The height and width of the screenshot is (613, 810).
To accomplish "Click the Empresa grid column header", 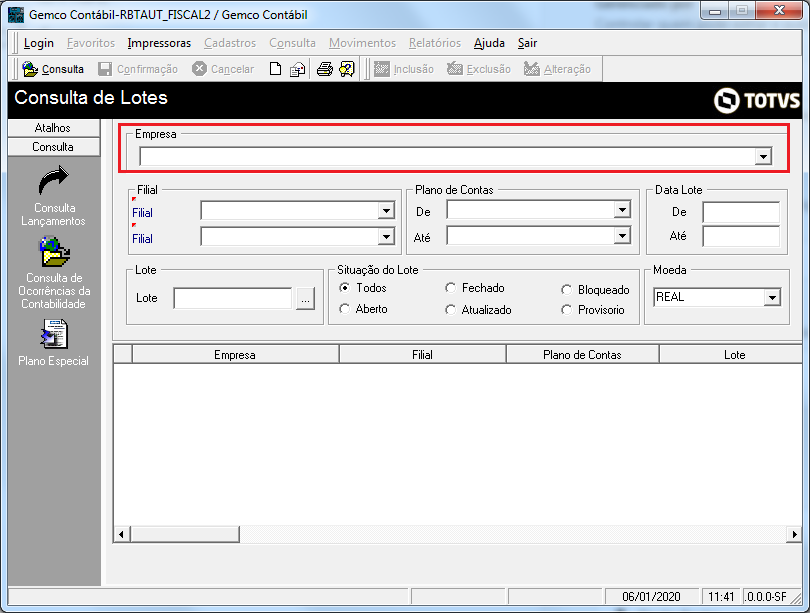I will pos(235,355).
